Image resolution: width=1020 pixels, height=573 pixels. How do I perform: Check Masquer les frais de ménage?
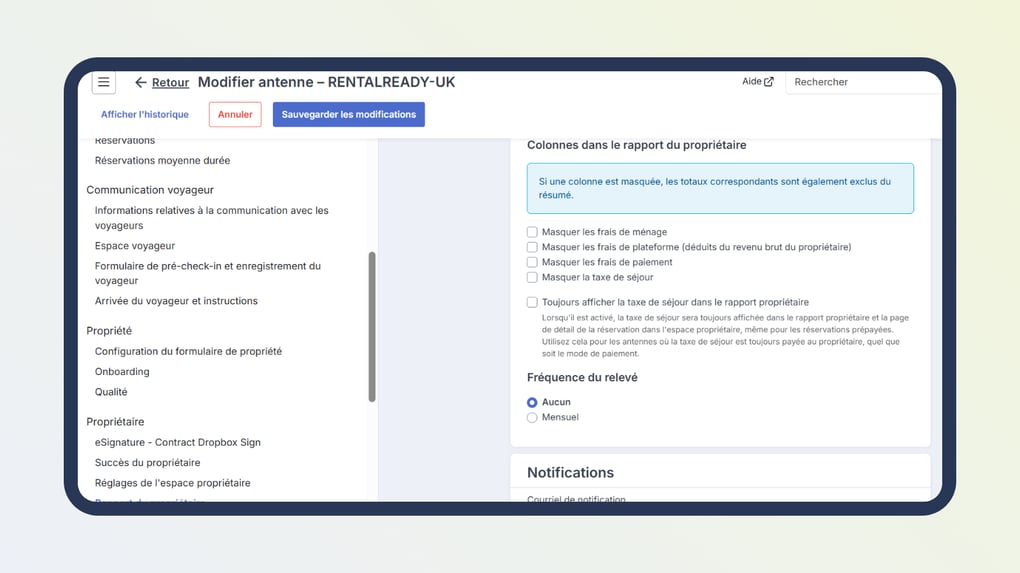click(x=532, y=232)
